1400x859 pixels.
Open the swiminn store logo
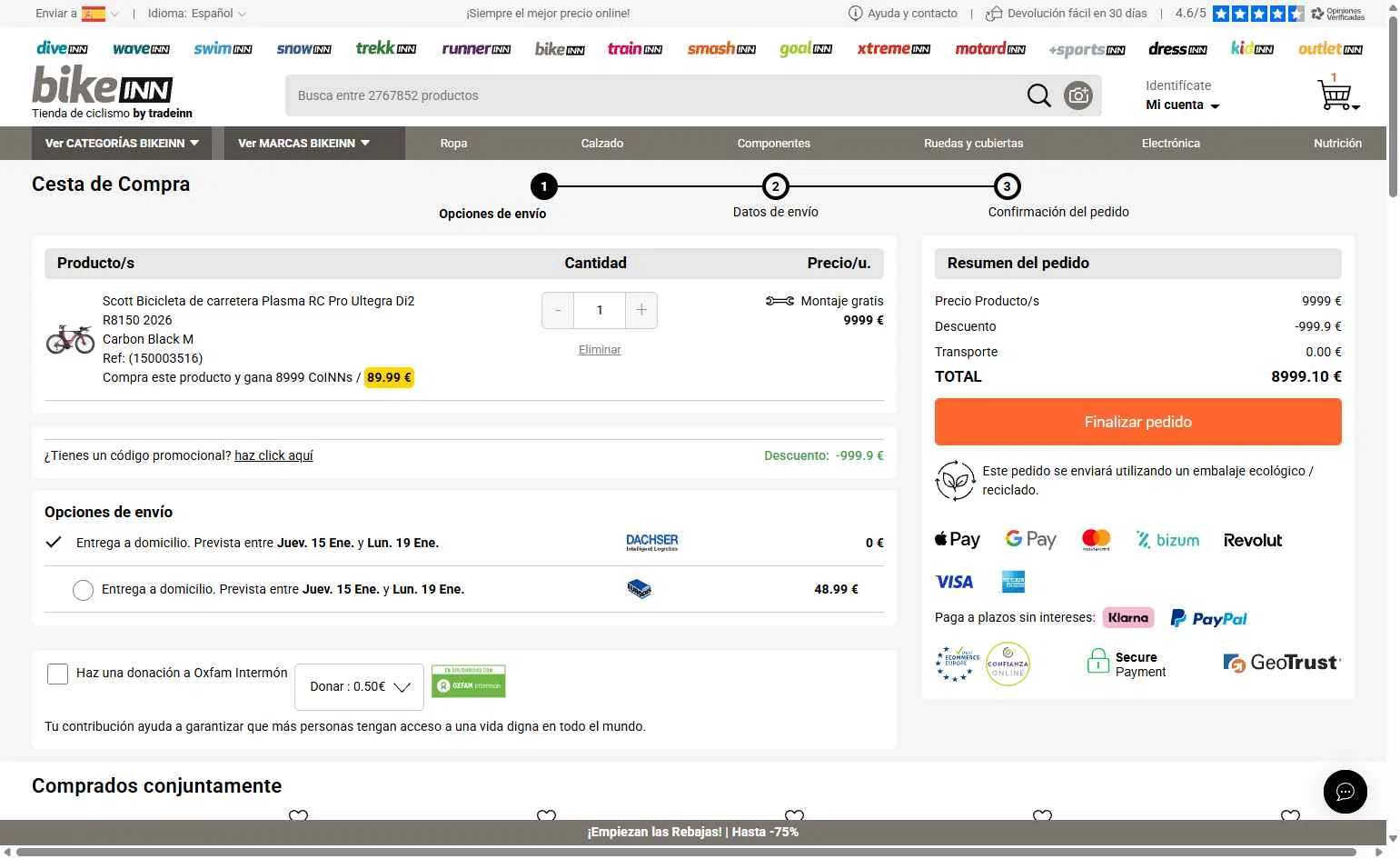223,48
